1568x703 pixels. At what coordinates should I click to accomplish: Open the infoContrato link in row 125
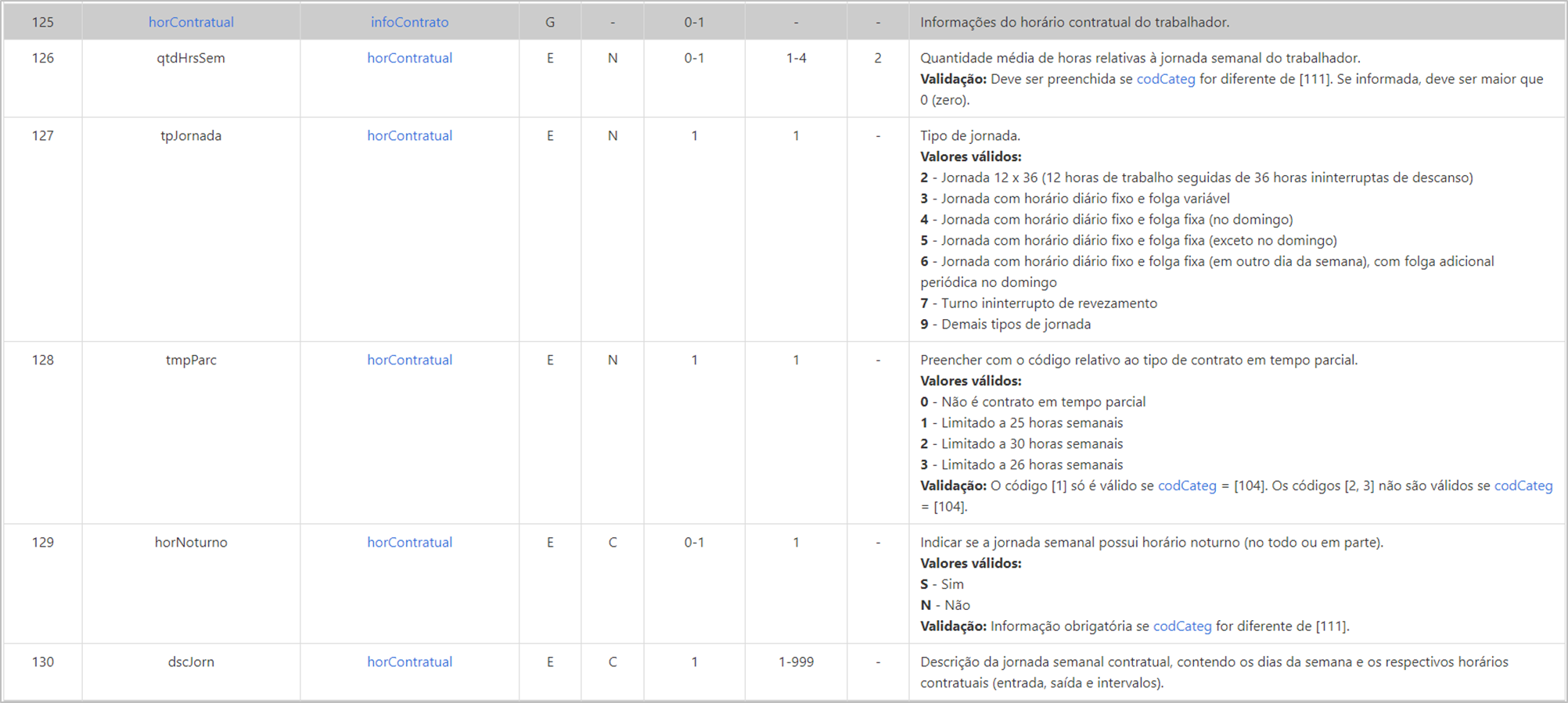pos(409,22)
